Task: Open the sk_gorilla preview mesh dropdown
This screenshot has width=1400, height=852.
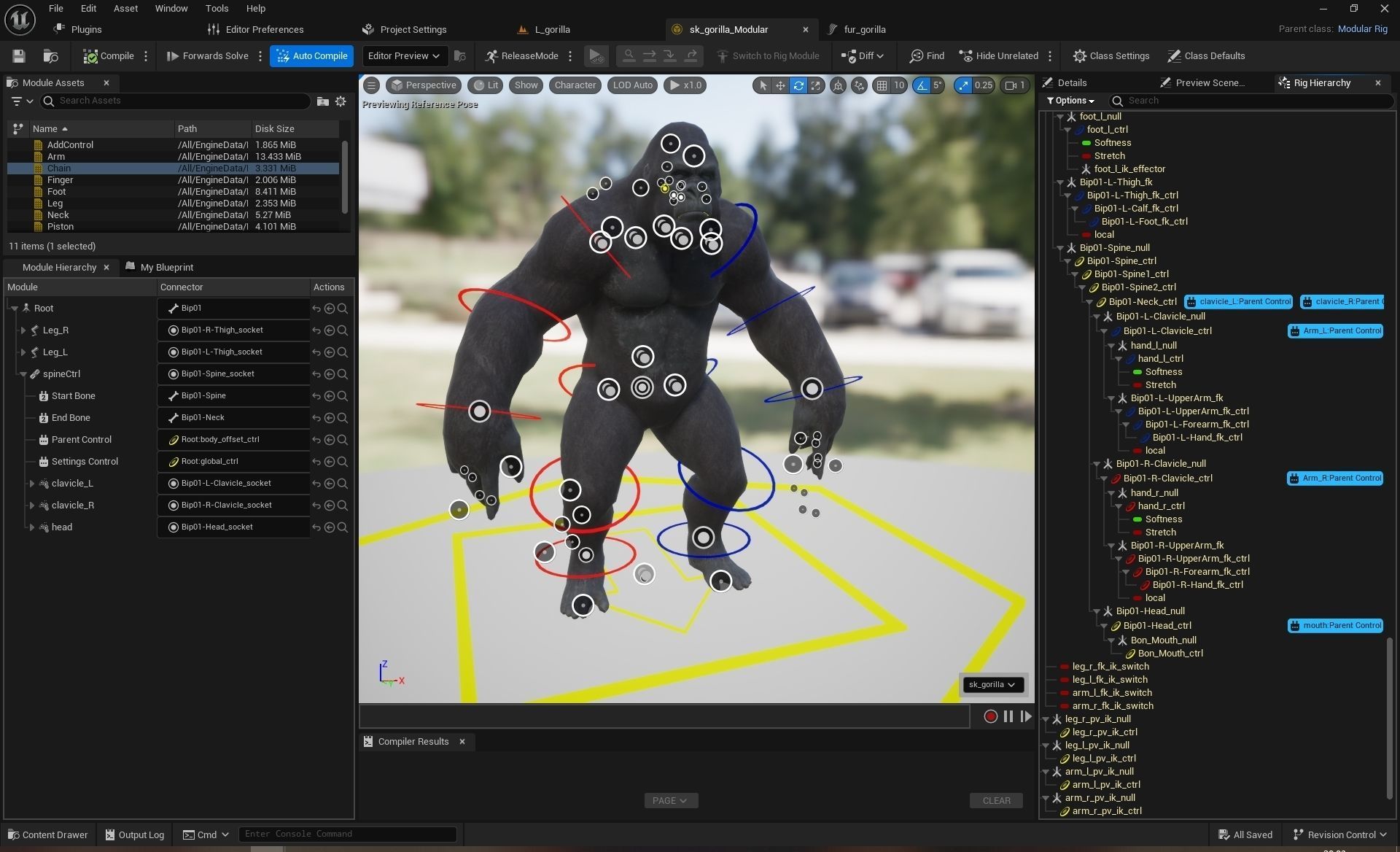Action: [x=992, y=684]
